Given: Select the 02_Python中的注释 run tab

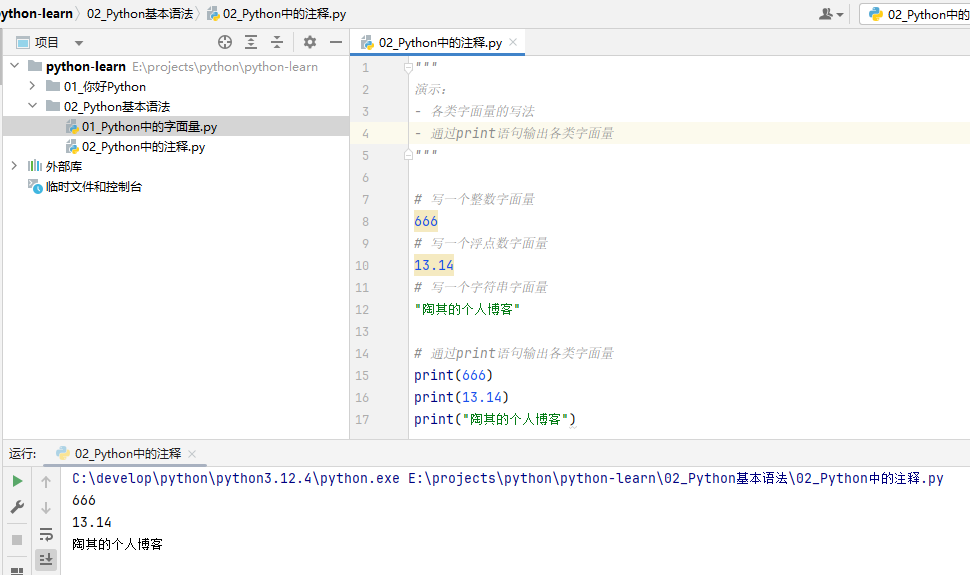Looking at the screenshot, I should point(127,453).
